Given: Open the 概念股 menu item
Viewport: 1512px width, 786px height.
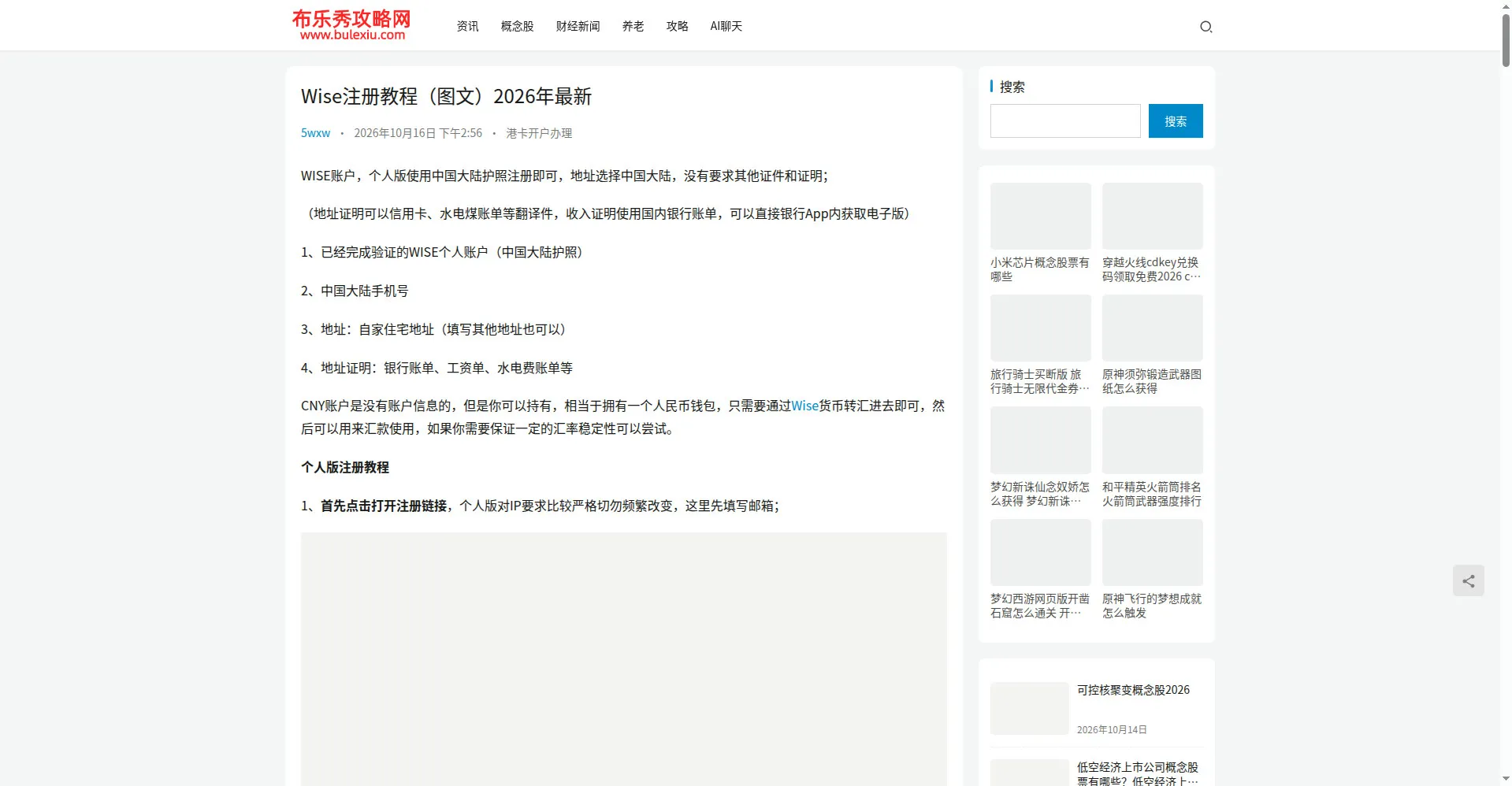Looking at the screenshot, I should 517,26.
